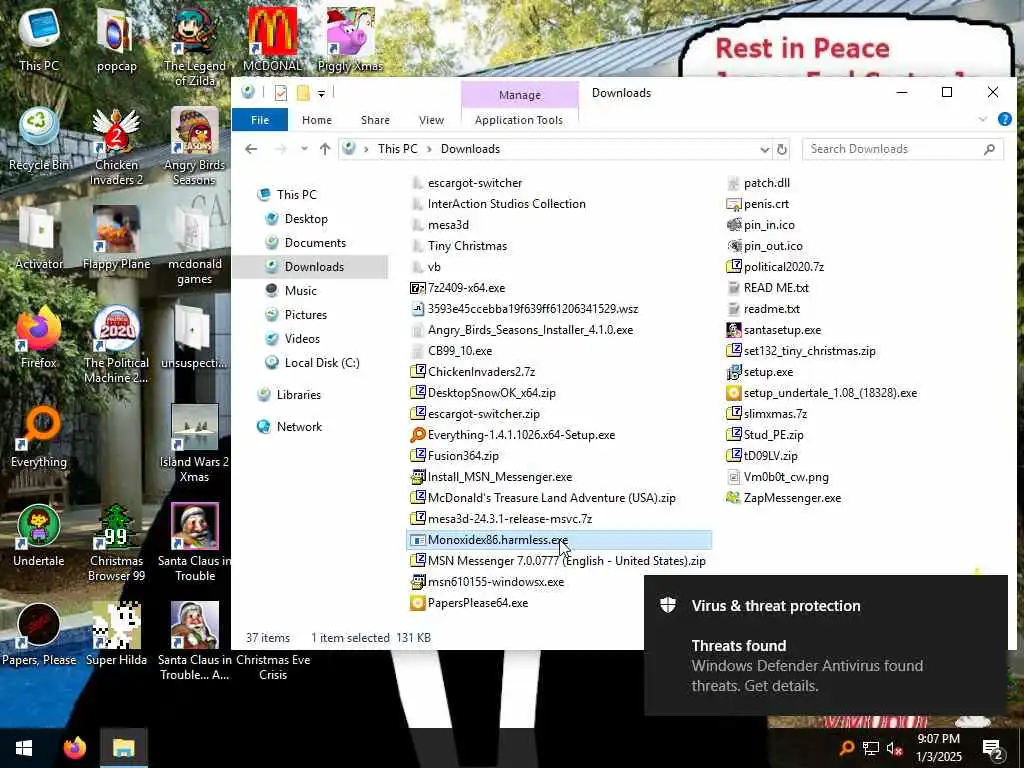Launch Firefox from the desktop
1024x768 pixels.
pos(39,337)
